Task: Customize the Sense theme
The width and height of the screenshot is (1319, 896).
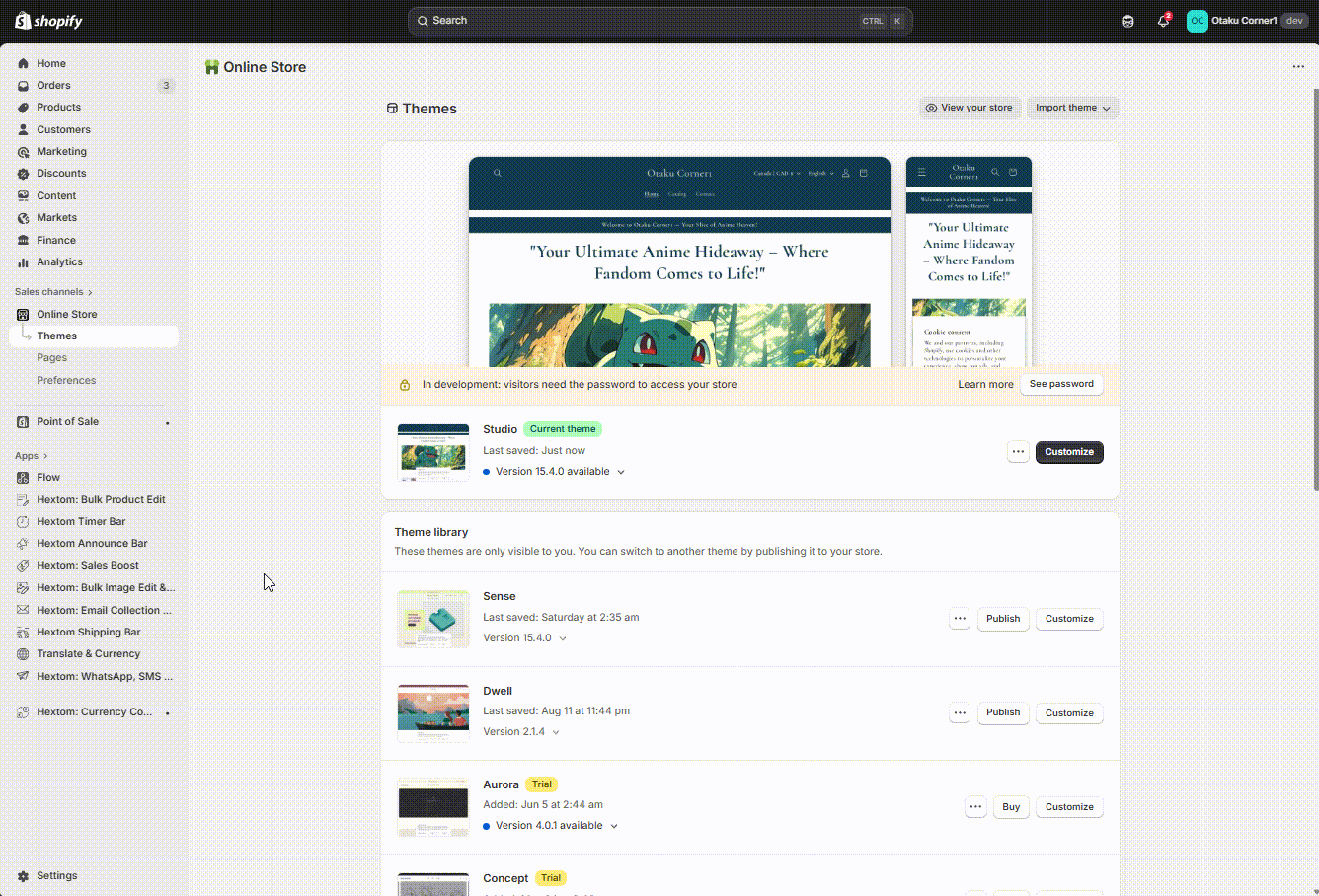Action: 1069,619
